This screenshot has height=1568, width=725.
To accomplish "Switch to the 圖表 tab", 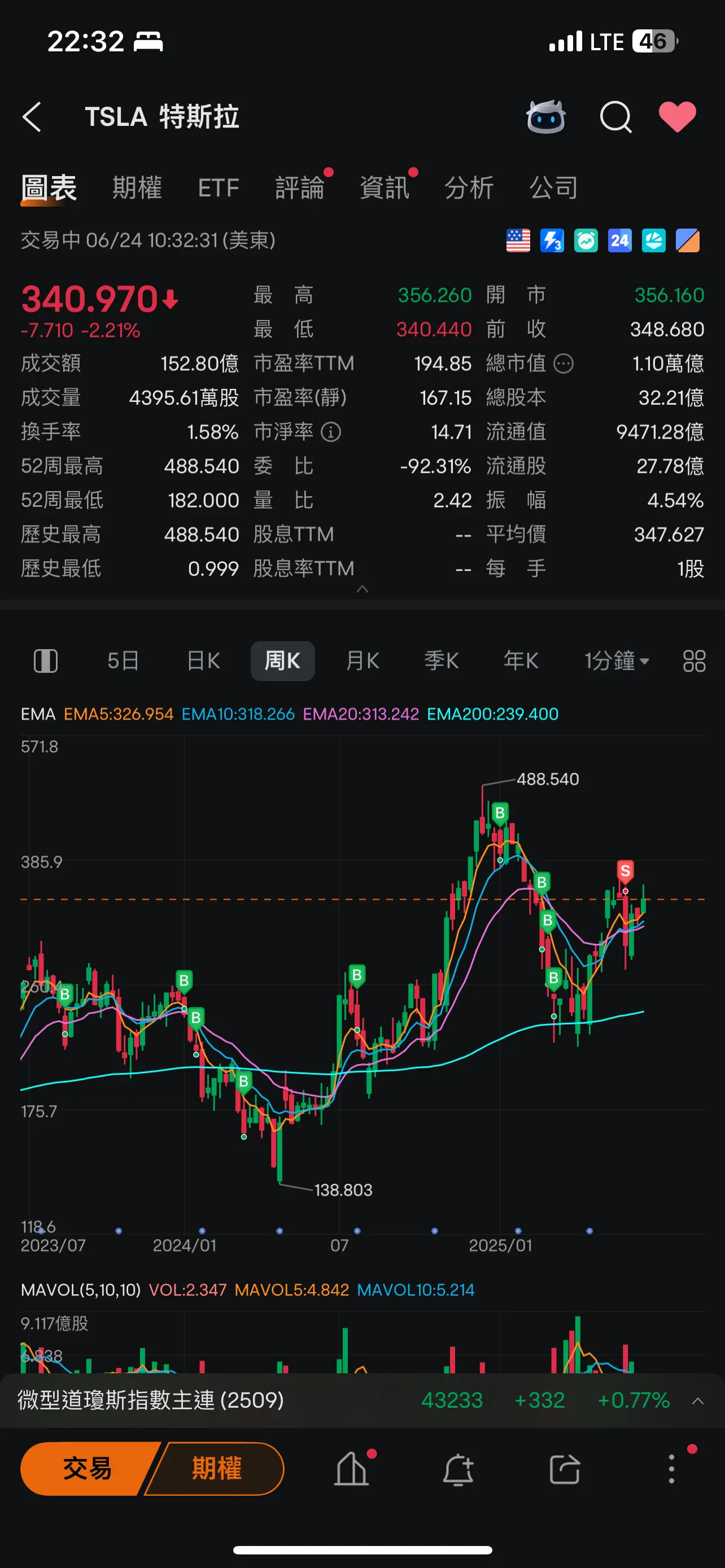I will (x=49, y=187).
